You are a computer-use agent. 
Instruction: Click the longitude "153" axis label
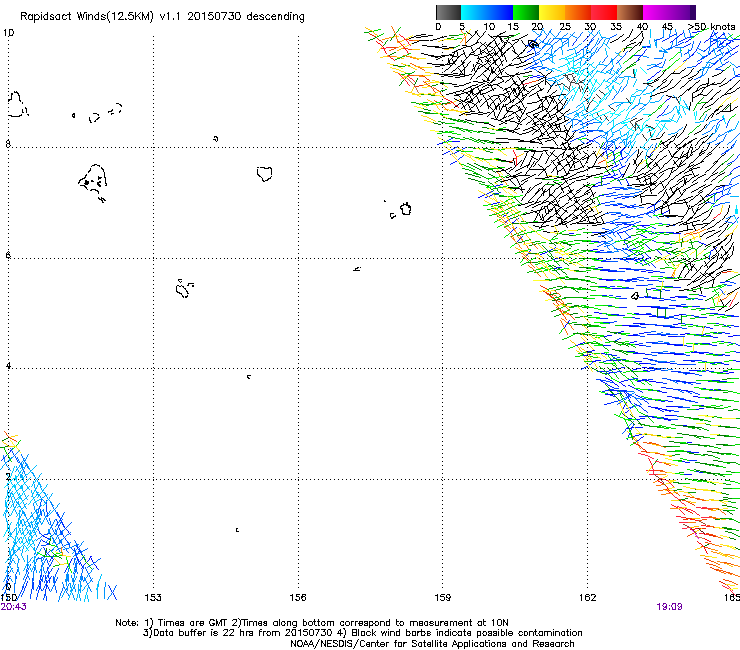click(153, 598)
